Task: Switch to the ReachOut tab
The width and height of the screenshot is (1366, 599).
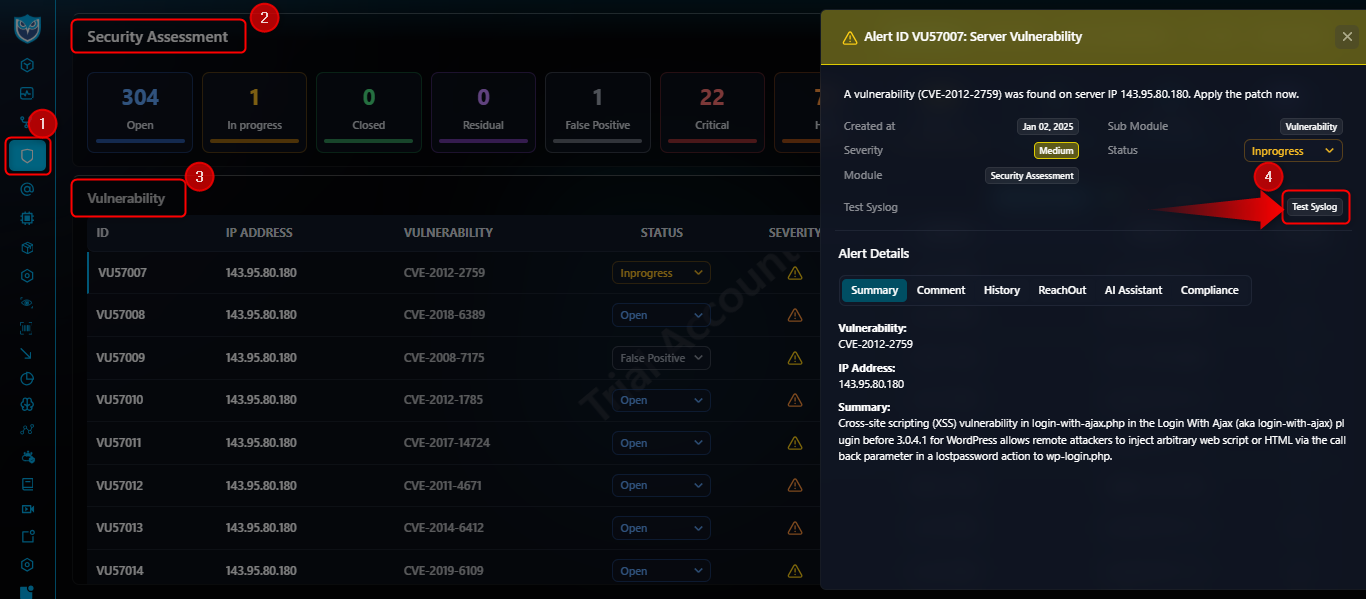Action: coord(1062,290)
